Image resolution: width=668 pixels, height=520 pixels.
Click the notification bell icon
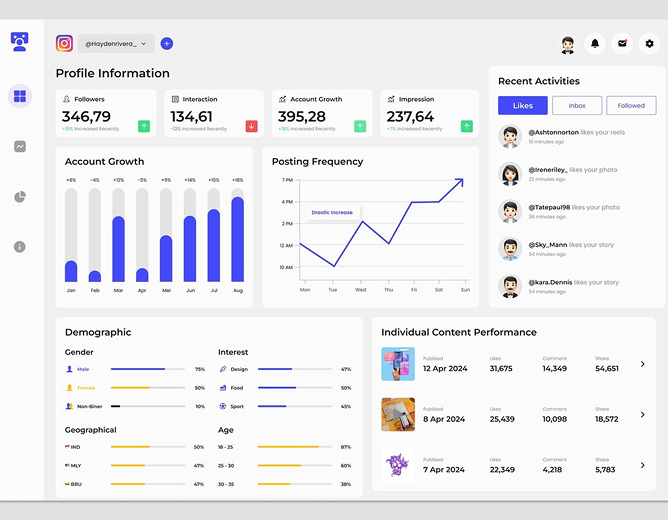click(x=595, y=43)
